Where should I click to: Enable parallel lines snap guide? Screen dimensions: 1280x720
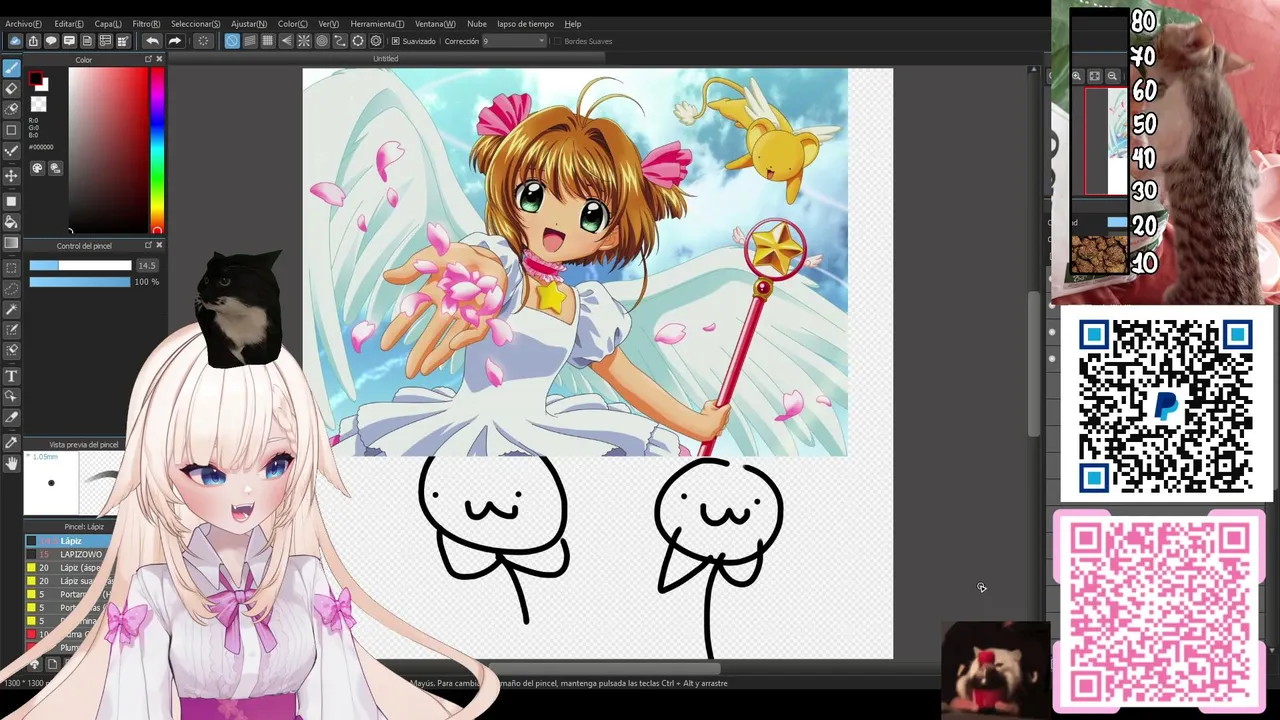[250, 41]
